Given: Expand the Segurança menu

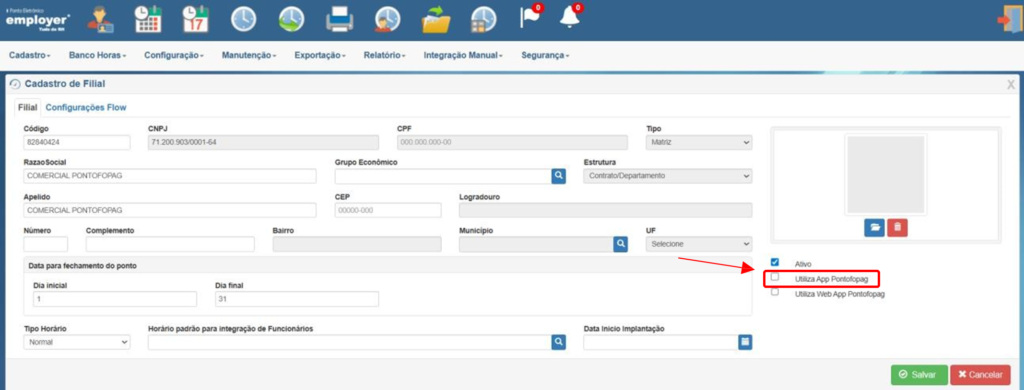Looking at the screenshot, I should [545, 56].
